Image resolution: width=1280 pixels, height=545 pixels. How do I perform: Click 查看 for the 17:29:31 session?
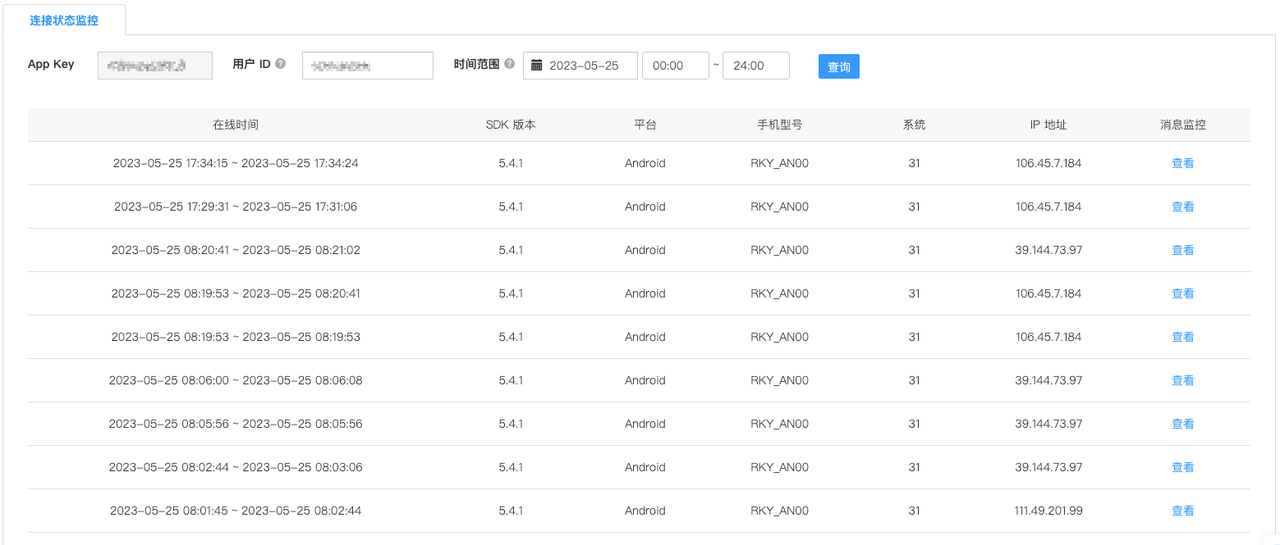pyautogui.click(x=1183, y=207)
